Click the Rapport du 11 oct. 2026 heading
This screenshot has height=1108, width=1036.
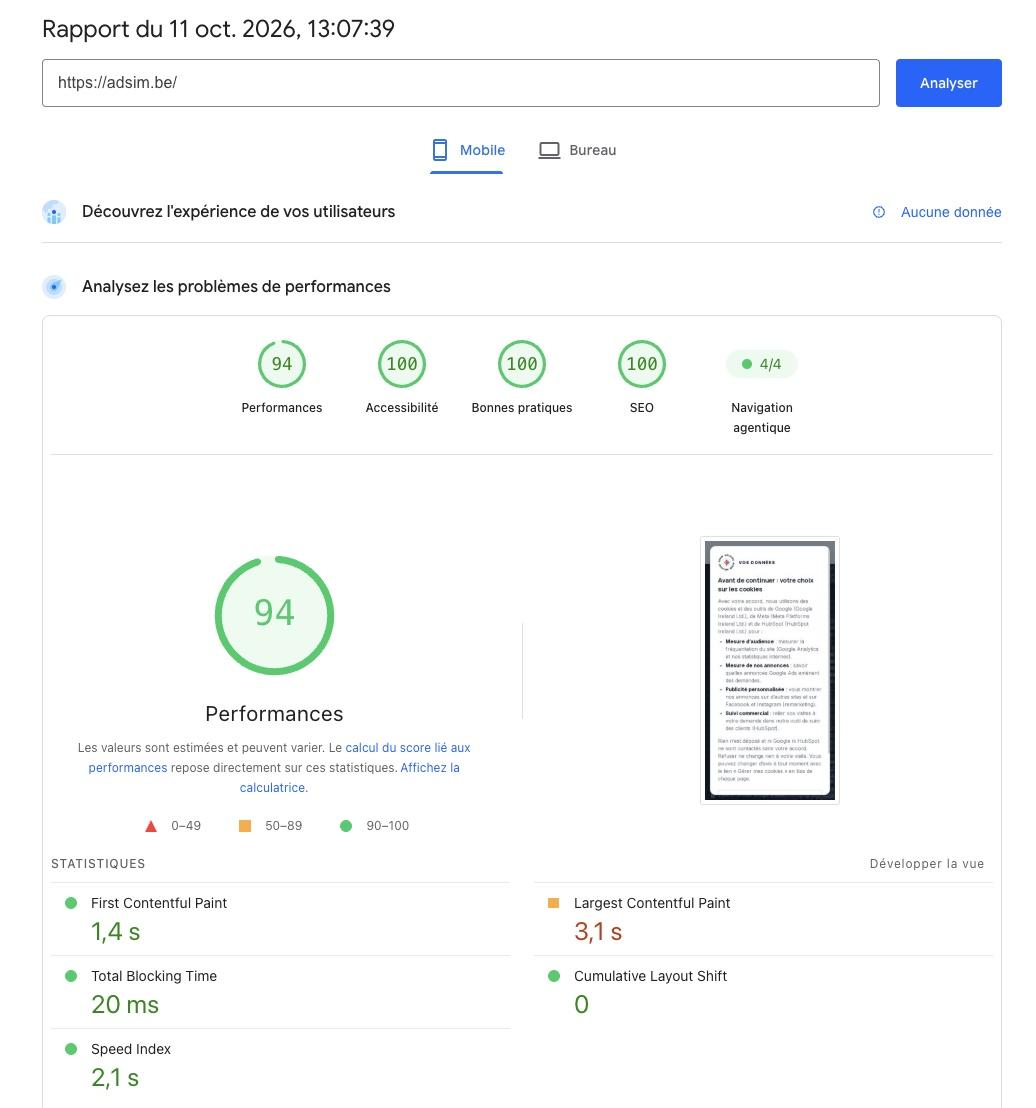218,29
